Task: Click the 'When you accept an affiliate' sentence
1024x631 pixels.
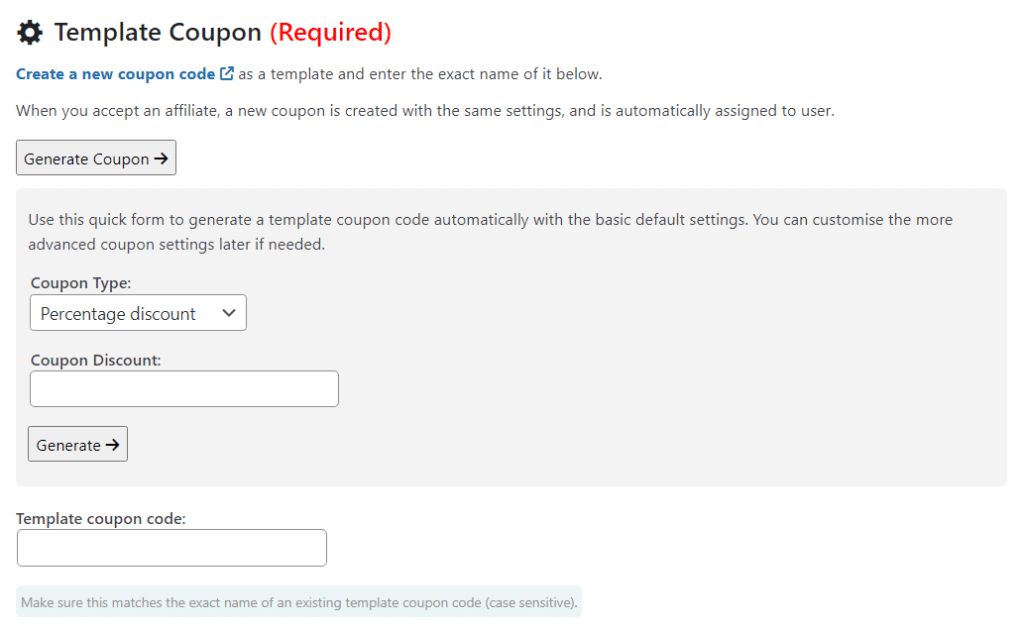Action: click(425, 110)
